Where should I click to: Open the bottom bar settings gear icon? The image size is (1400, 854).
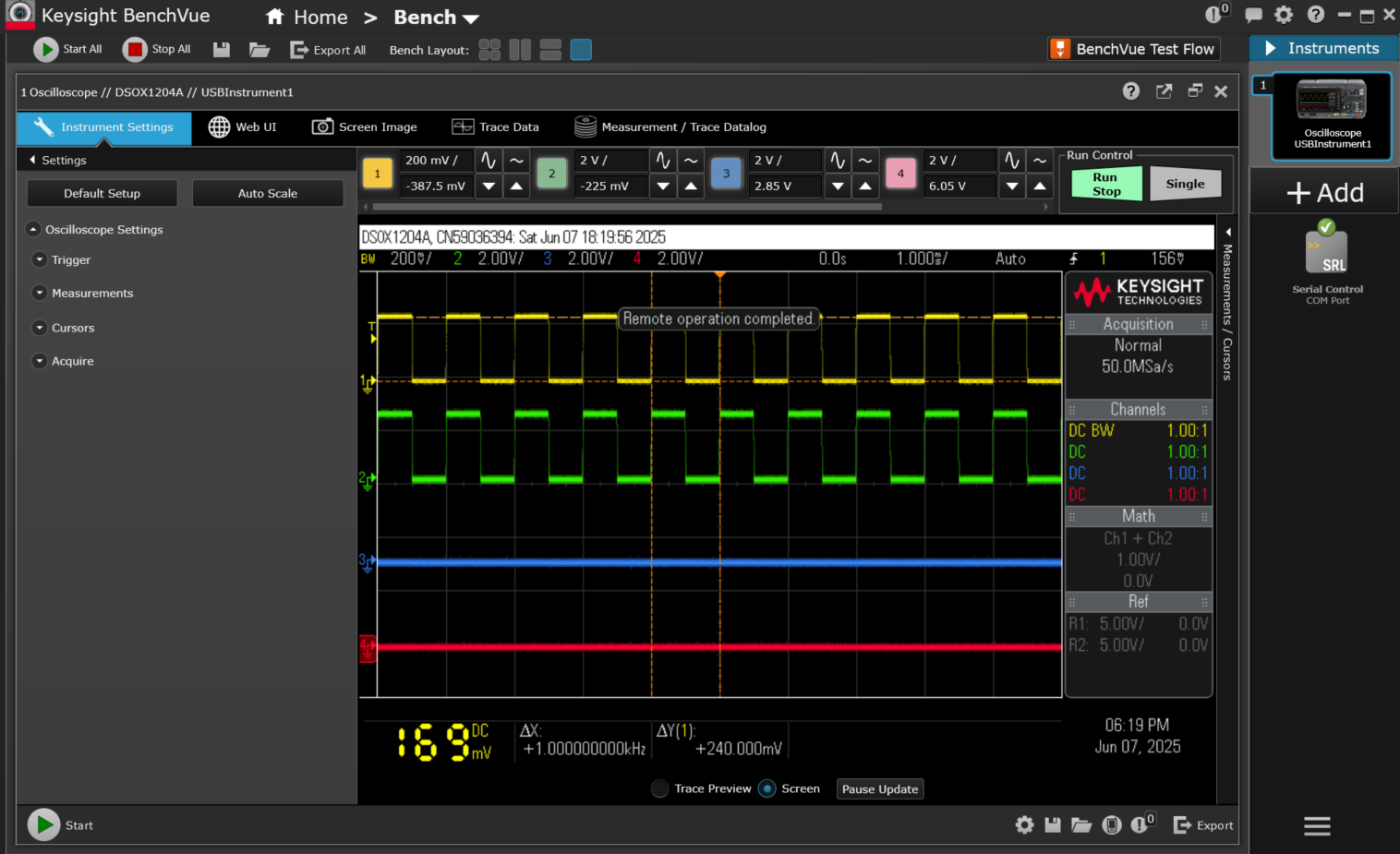[x=1025, y=825]
